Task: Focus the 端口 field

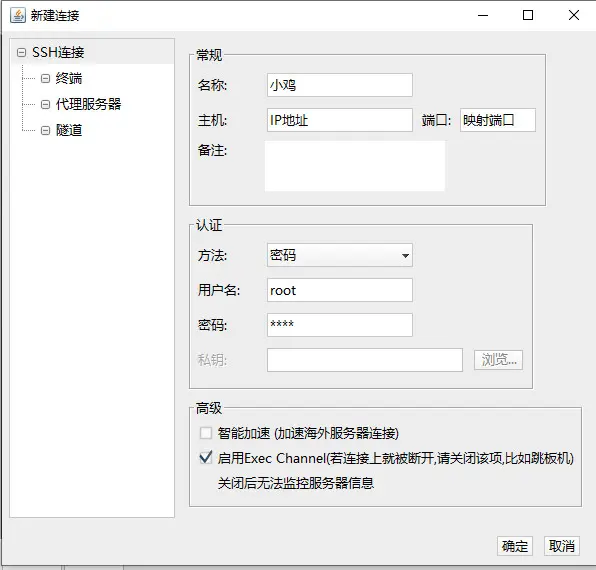Action: tap(498, 120)
